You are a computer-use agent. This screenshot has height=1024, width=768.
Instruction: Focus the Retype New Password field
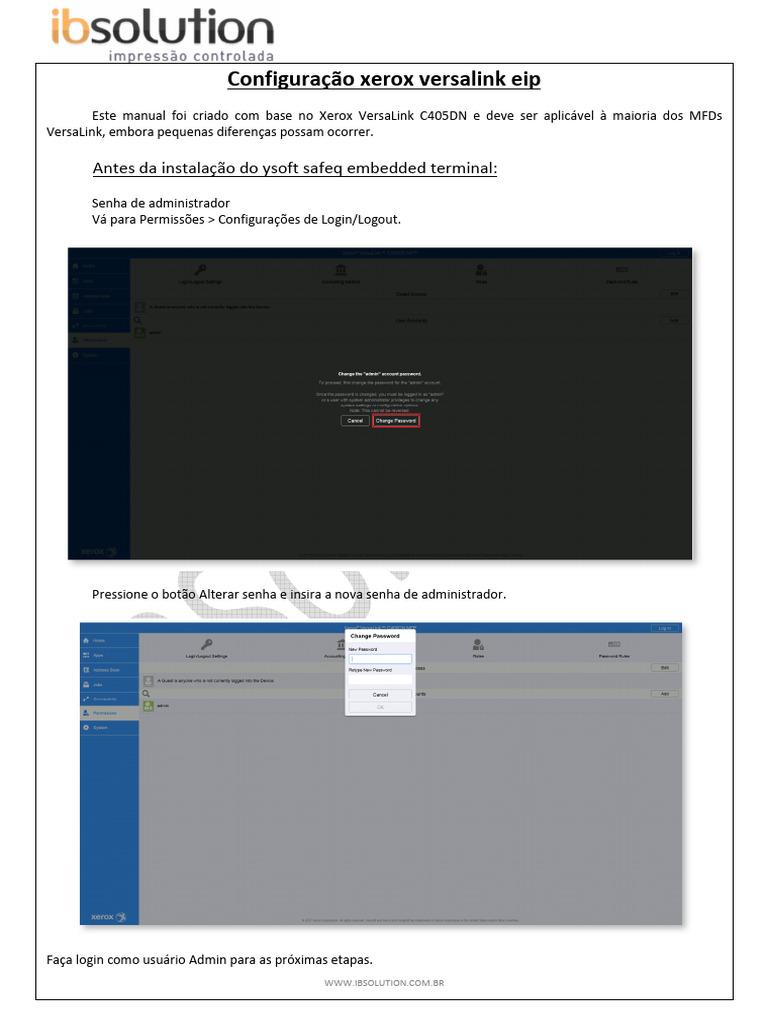tap(380, 680)
